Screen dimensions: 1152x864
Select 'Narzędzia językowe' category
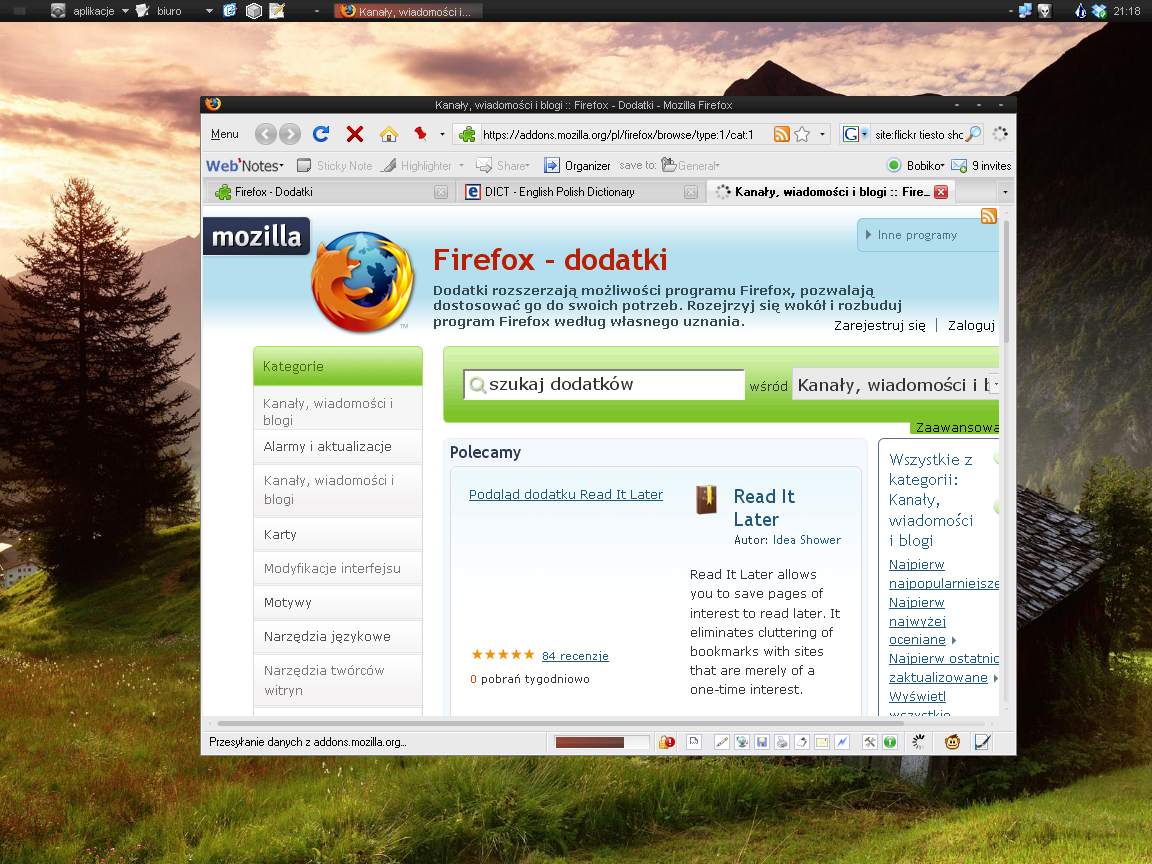[x=338, y=636]
